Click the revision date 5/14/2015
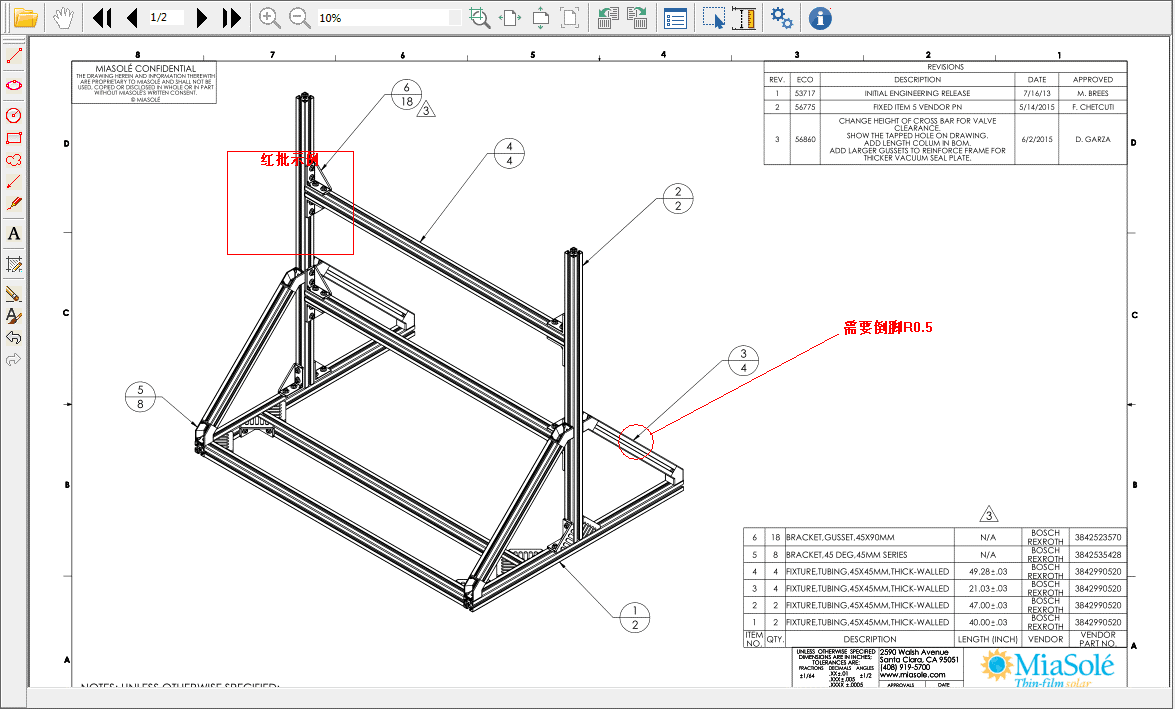Viewport: 1175px width, 709px height. tap(1037, 107)
